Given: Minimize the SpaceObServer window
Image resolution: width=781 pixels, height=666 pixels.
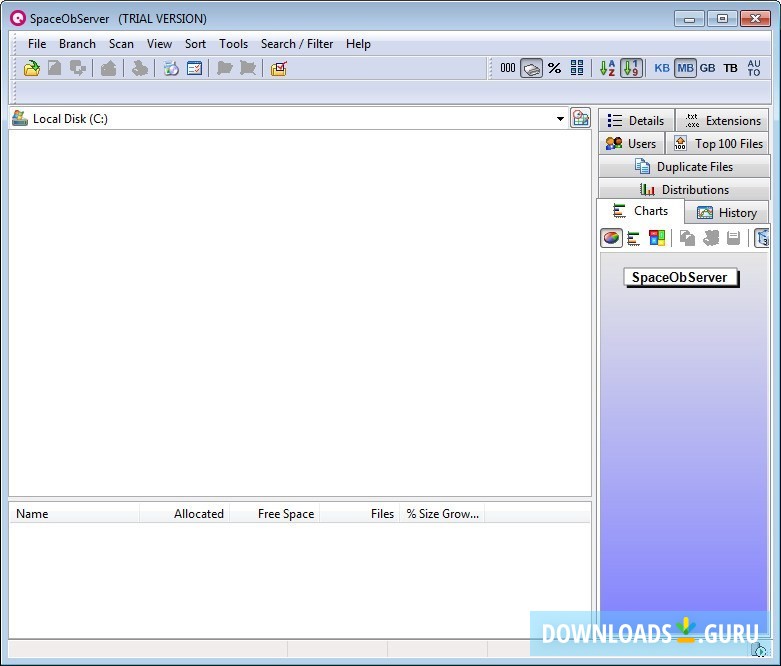Looking at the screenshot, I should coord(689,19).
